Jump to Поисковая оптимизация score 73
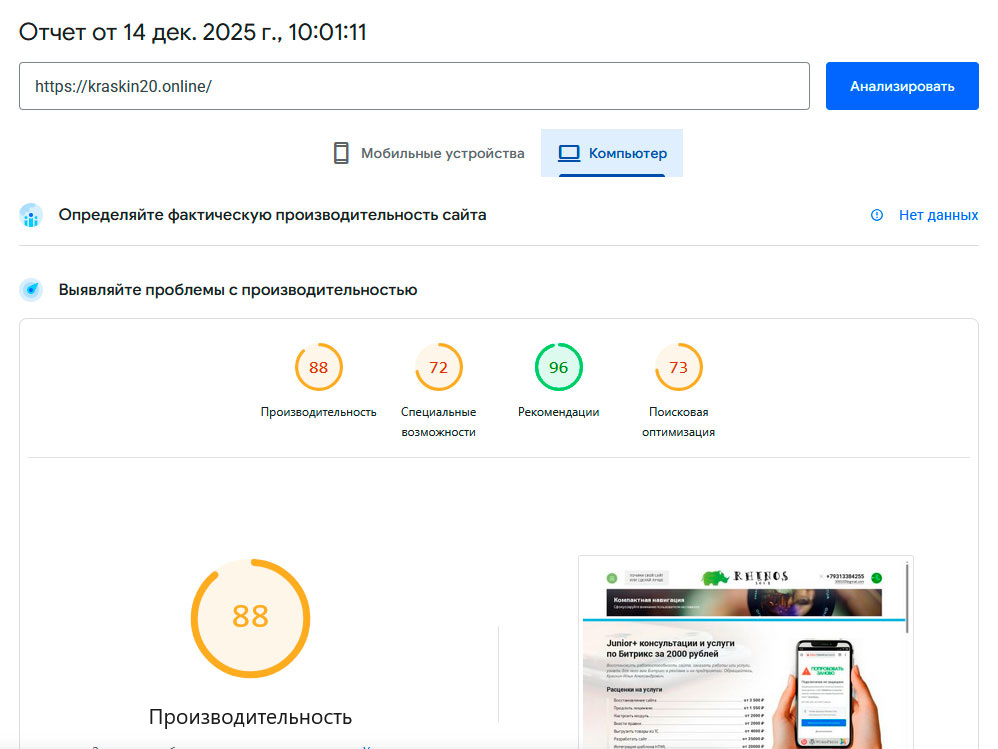This screenshot has width=998, height=749. pos(678,367)
